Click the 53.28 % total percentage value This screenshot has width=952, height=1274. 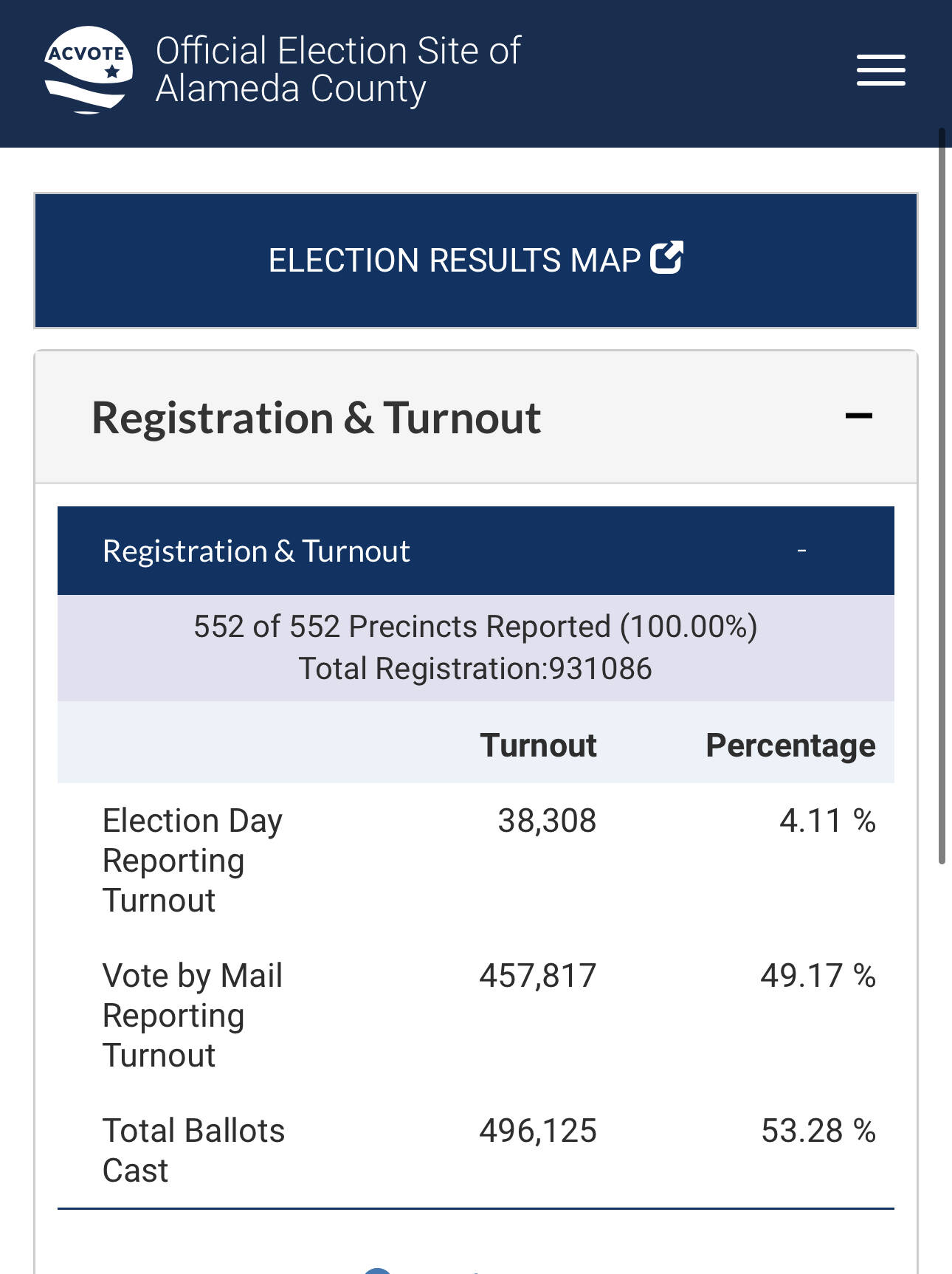pos(818,1131)
